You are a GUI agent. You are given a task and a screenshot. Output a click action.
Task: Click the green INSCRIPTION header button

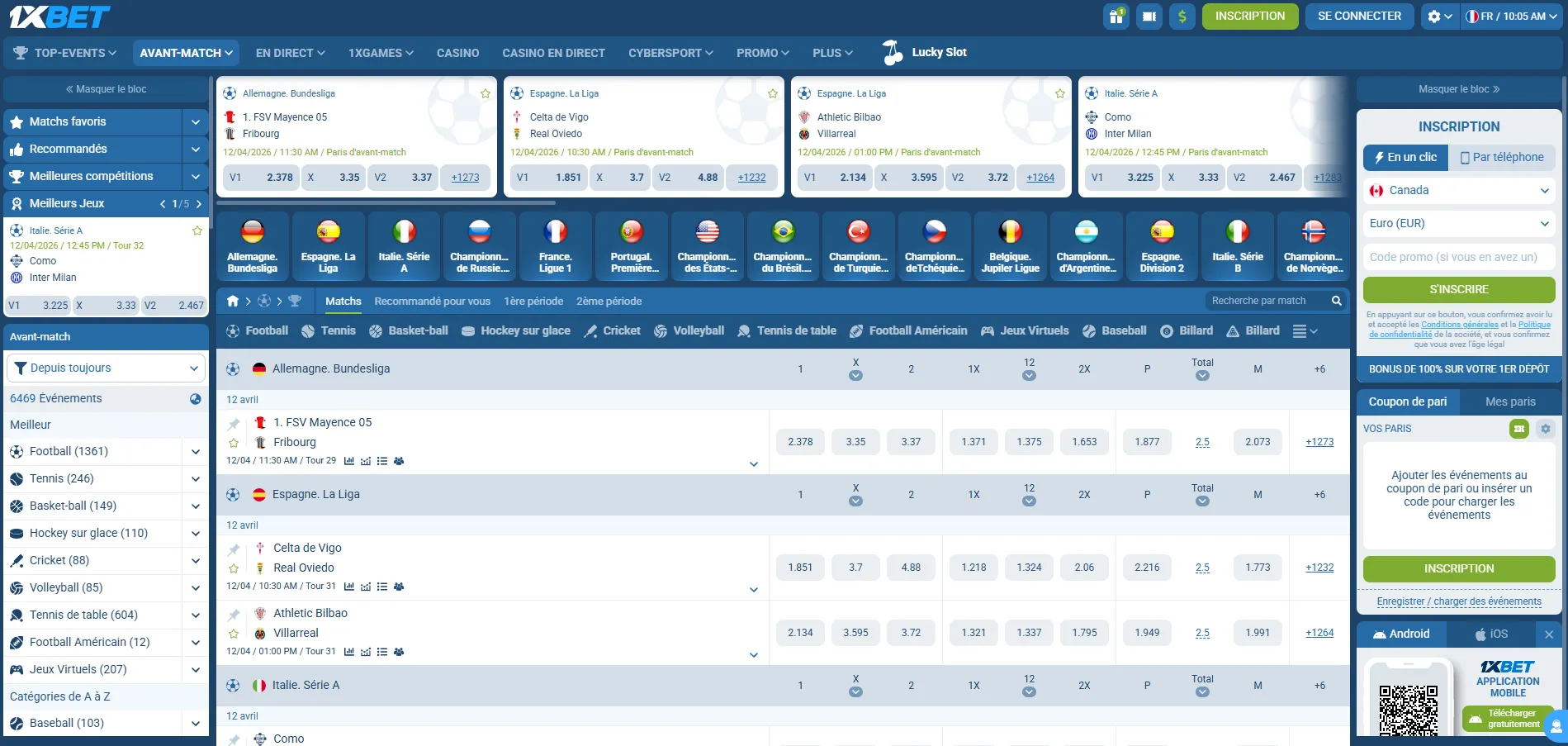(x=1250, y=16)
